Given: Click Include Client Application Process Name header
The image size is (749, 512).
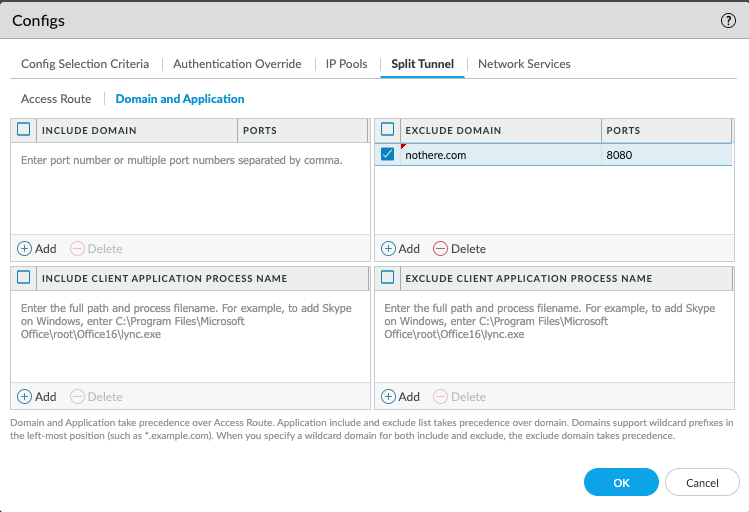Looking at the screenshot, I should 203,278.
